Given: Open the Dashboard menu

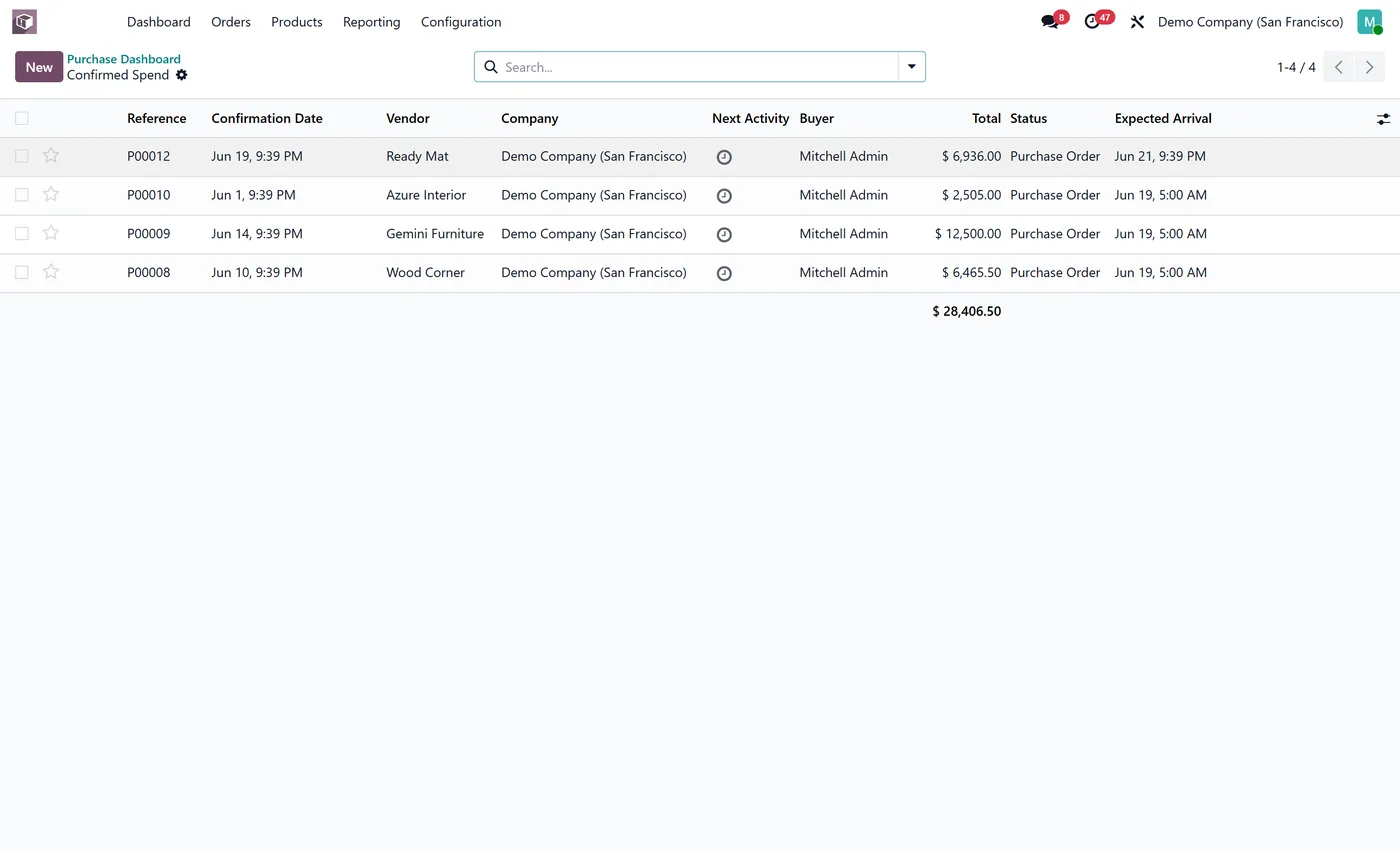Looking at the screenshot, I should [x=158, y=22].
